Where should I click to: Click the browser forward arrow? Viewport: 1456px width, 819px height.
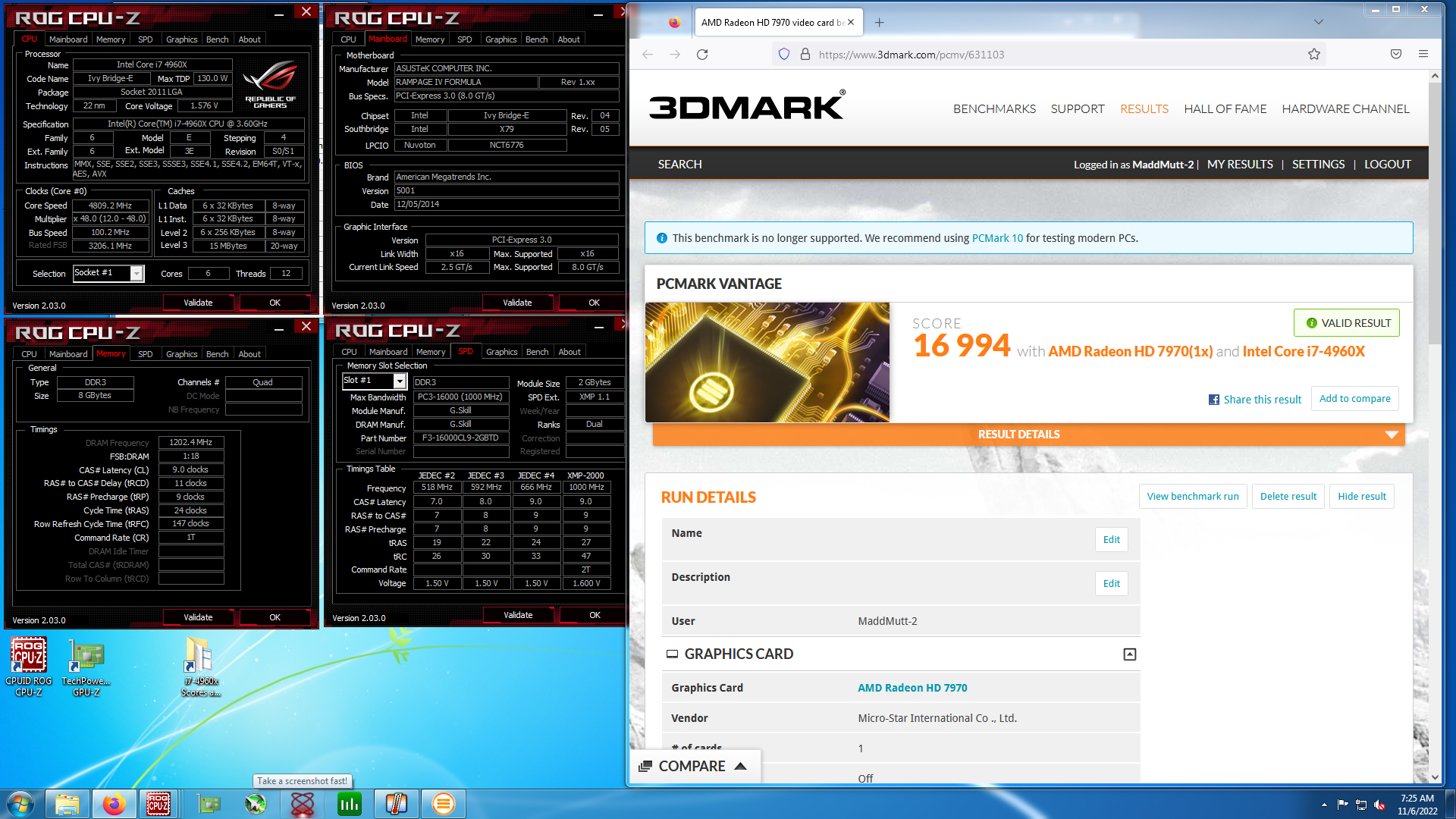coord(675,55)
